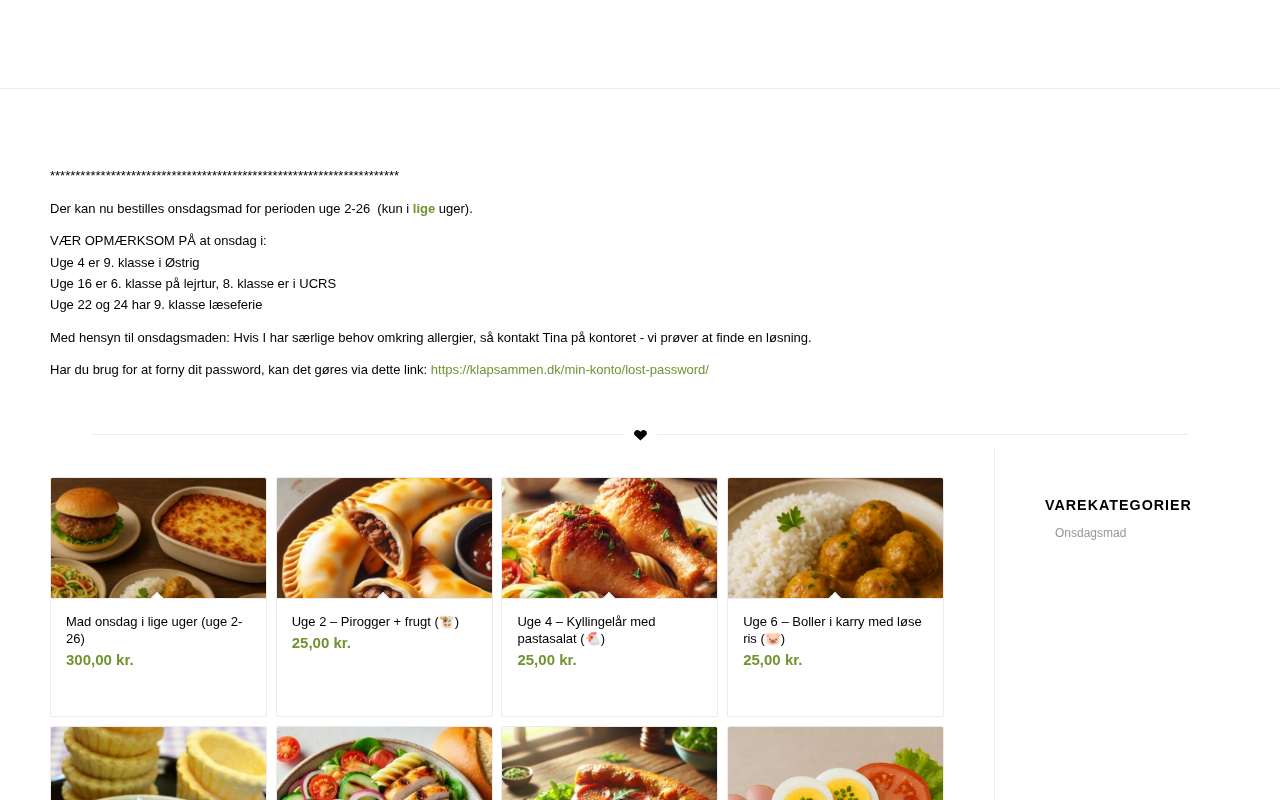
Task: Click the Kyllingelår 25,00 kr. price
Action: pos(547,660)
